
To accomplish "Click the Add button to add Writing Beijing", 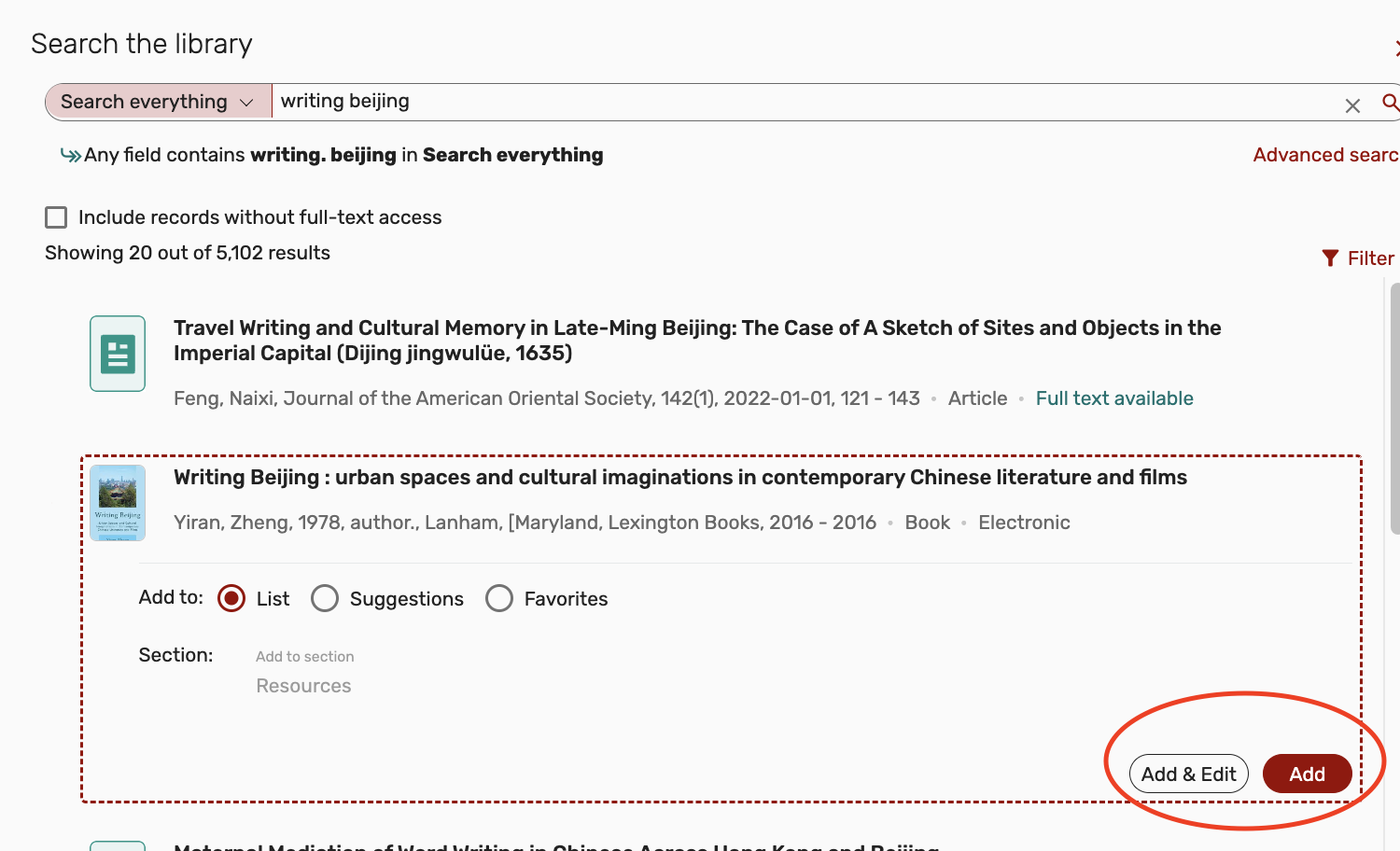I will (1307, 774).
